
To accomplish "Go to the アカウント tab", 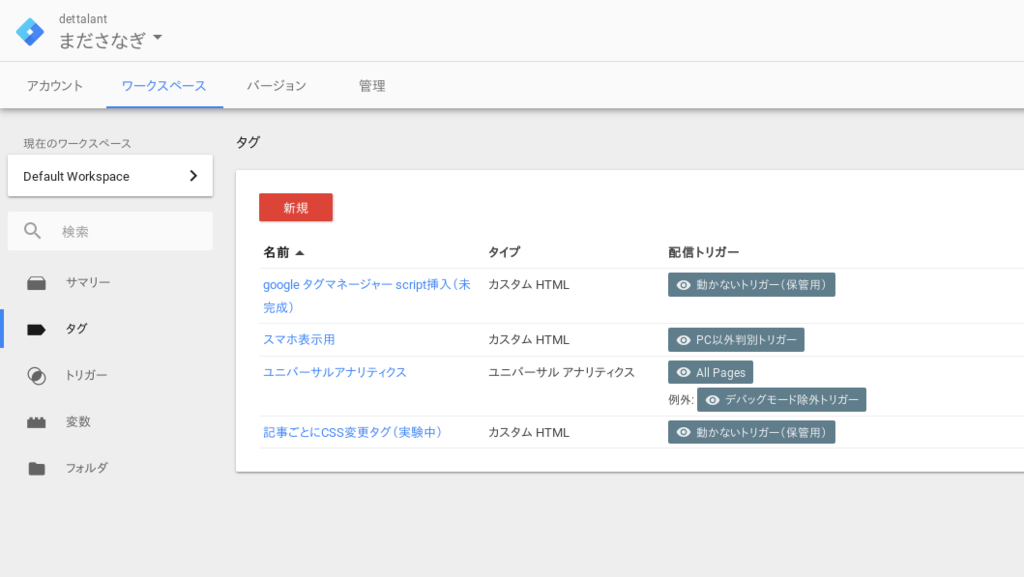I will pos(55,86).
